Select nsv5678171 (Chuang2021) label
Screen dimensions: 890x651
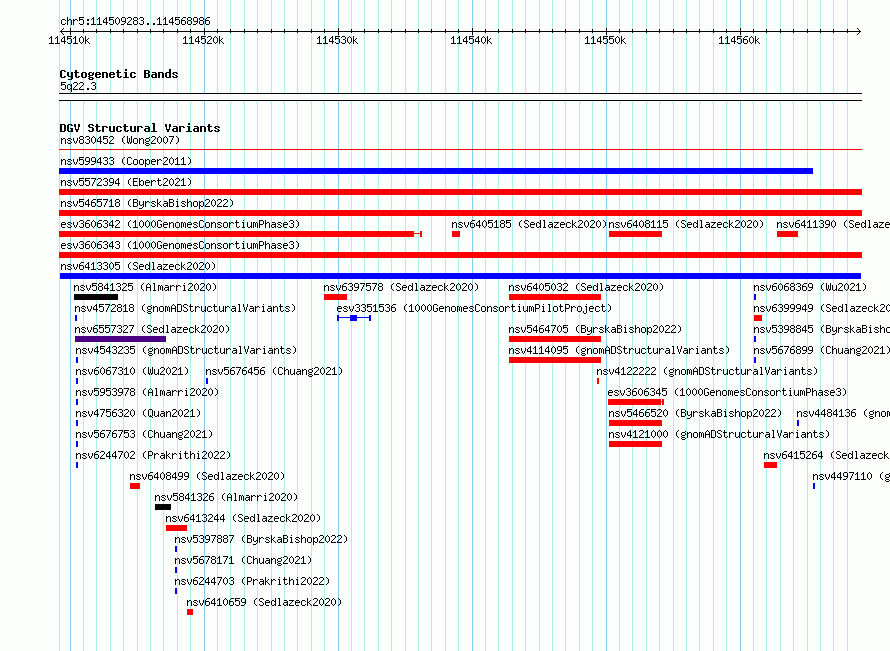[244, 560]
